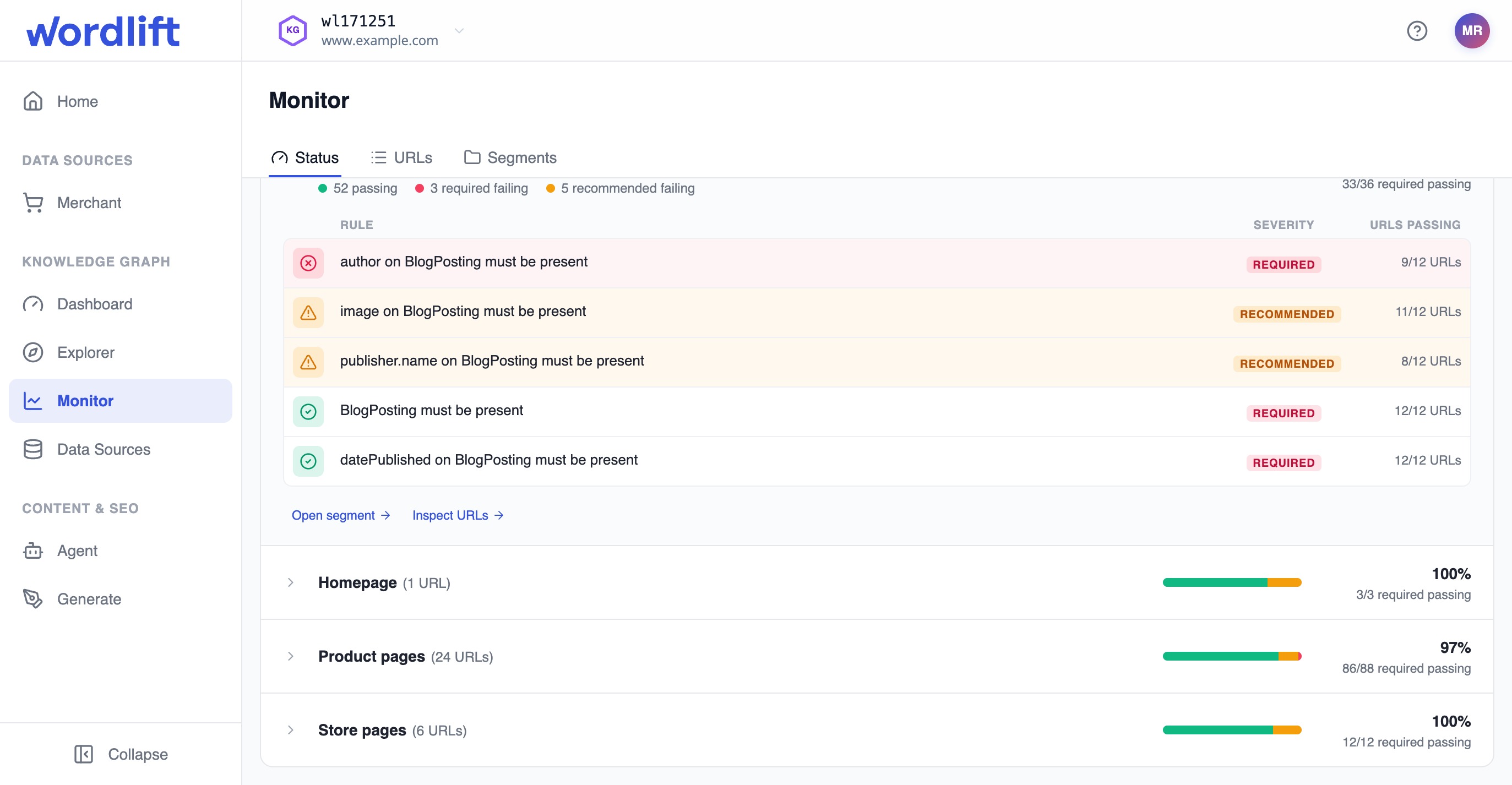The height and width of the screenshot is (785, 1512).
Task: Click green check icon for BlogPosting must be present
Action: (308, 411)
